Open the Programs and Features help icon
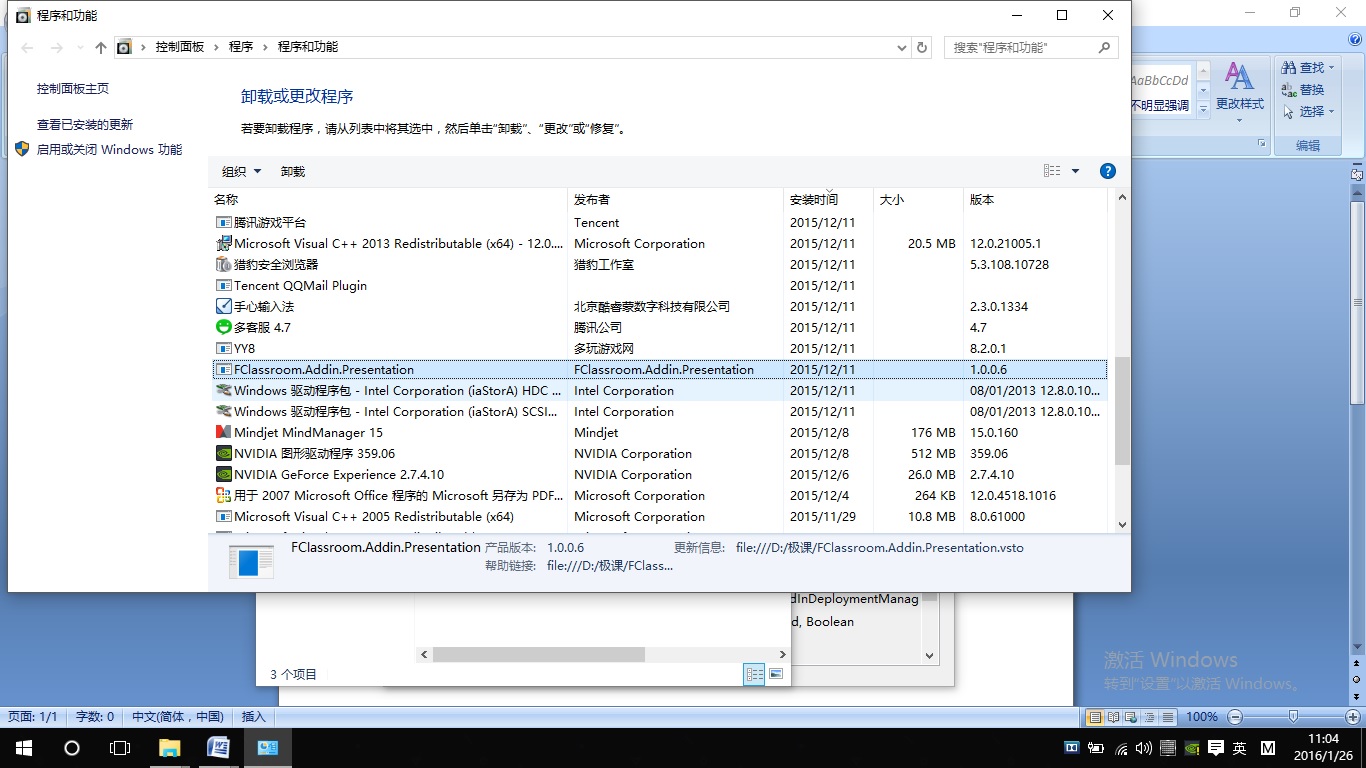Viewport: 1366px width, 768px height. tap(1107, 171)
